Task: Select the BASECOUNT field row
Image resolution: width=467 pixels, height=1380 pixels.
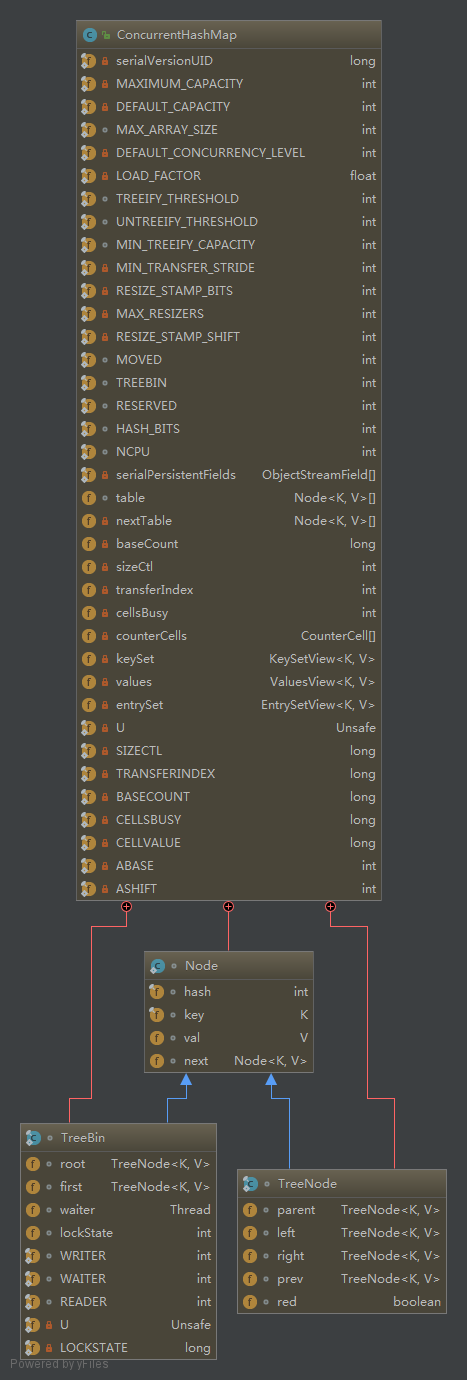Action: click(229, 797)
